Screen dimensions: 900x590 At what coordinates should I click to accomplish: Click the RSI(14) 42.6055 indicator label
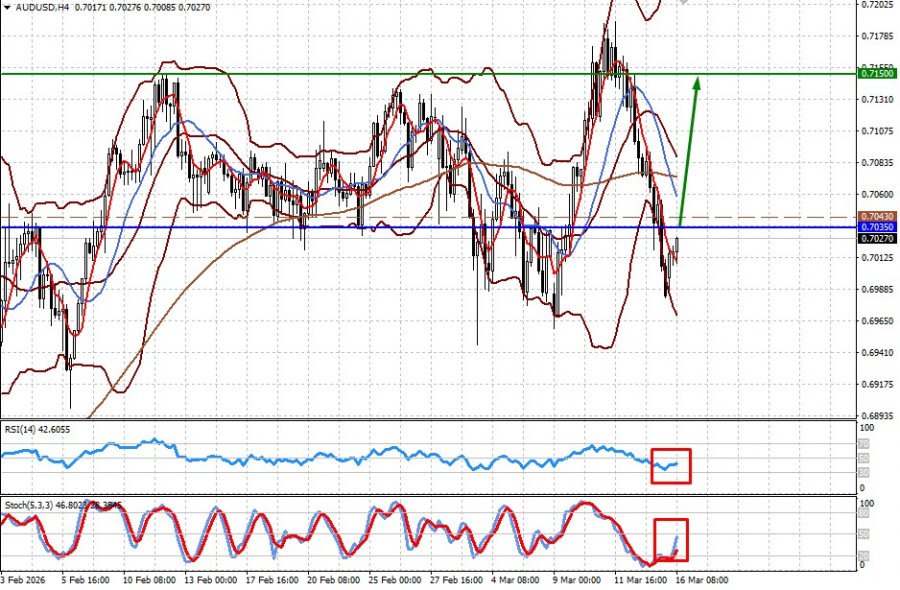37,429
